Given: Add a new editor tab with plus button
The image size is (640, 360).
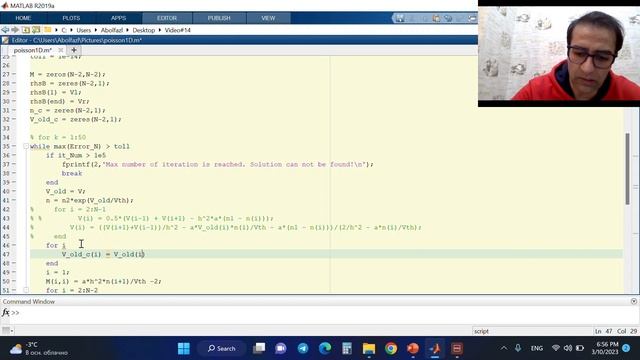Looking at the screenshot, I should click(x=74, y=50).
